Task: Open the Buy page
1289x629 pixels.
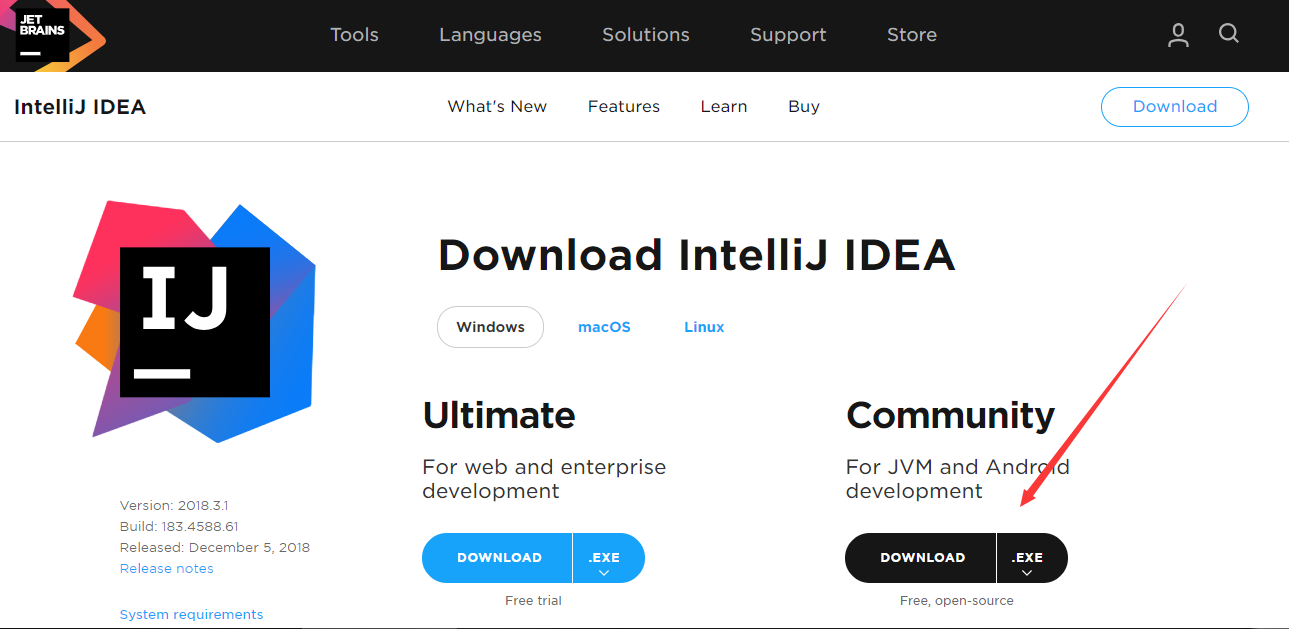Action: 804,107
